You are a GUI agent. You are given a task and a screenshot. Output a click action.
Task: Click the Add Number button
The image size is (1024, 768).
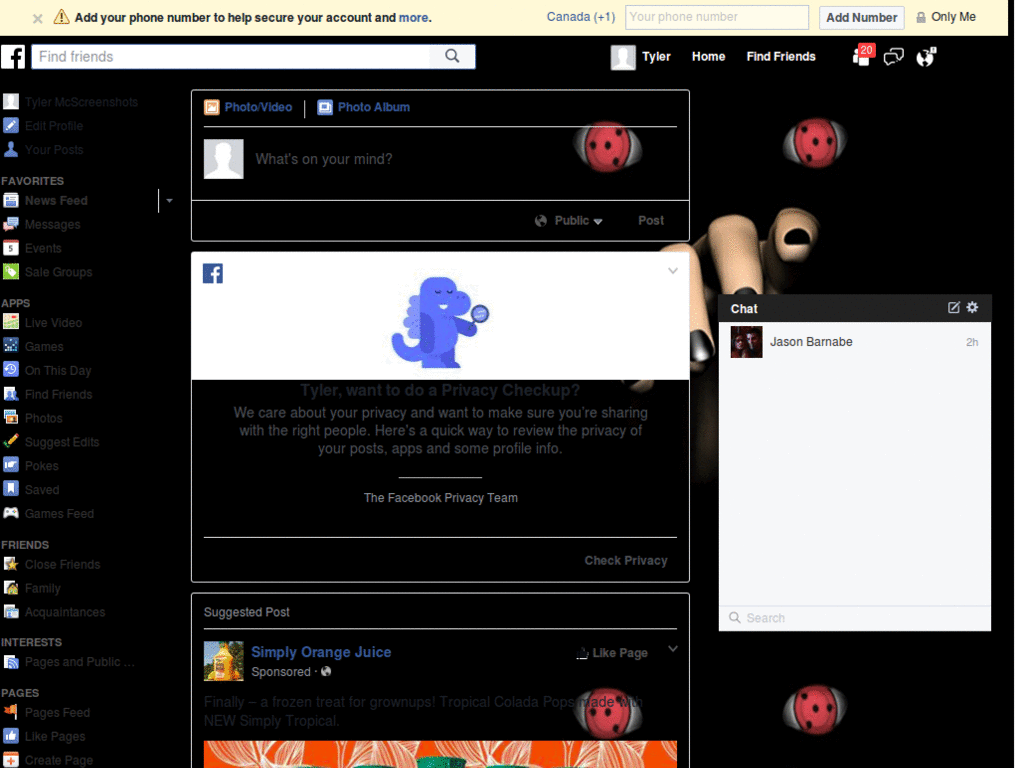point(861,17)
